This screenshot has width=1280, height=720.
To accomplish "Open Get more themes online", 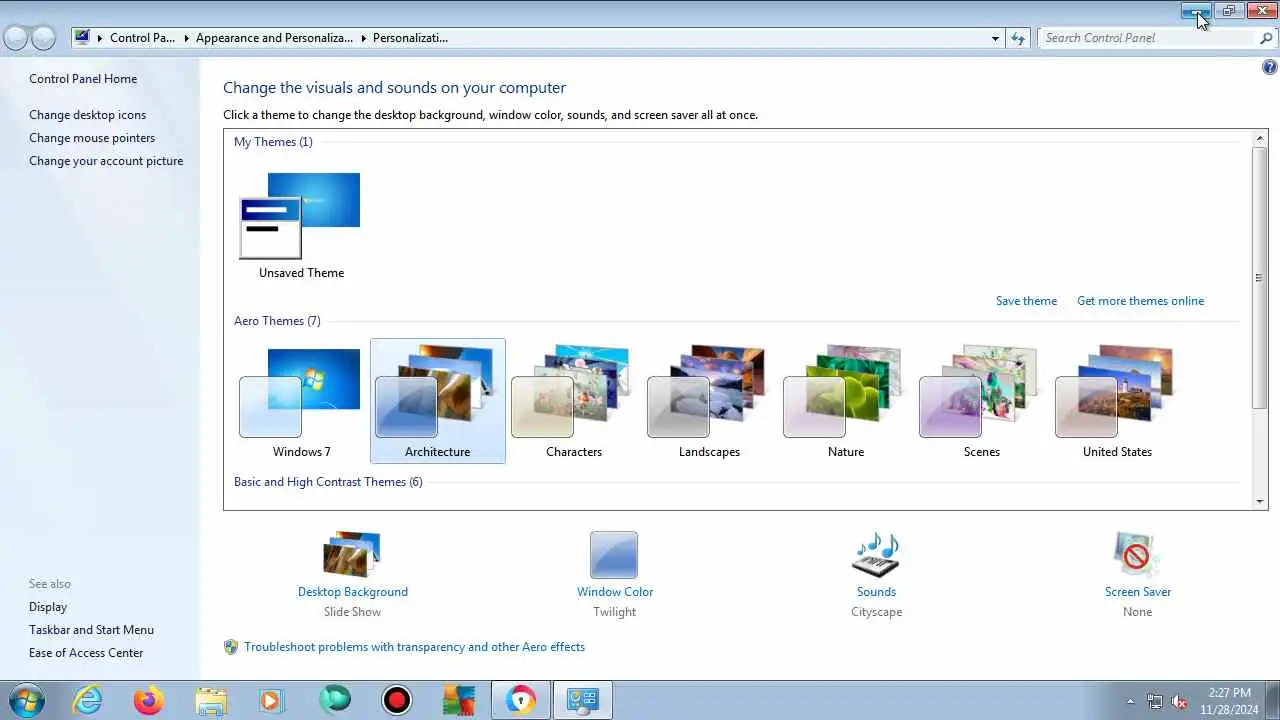I will [1140, 301].
